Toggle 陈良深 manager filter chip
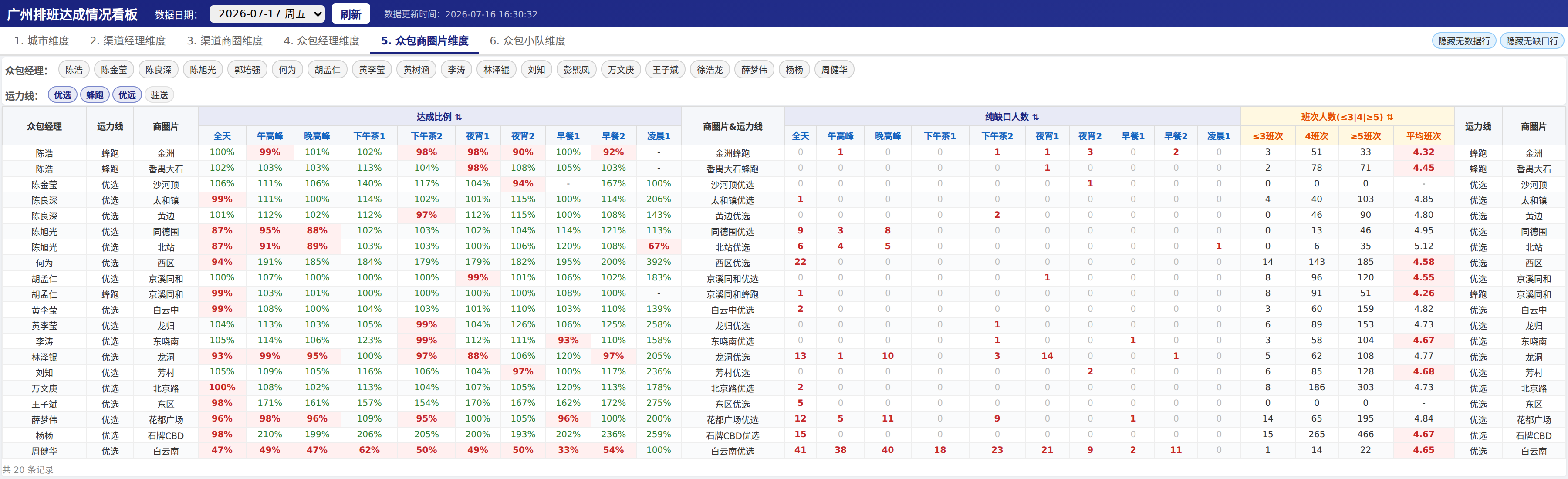This screenshot has width=1568, height=479. pyautogui.click(x=158, y=70)
